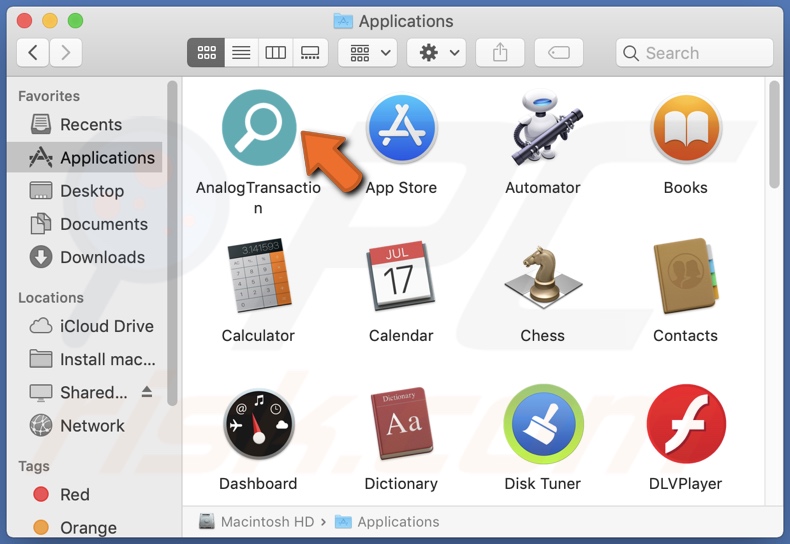The width and height of the screenshot is (790, 544).
Task: Click the Applications folder icon in title bar
Action: coord(343,21)
